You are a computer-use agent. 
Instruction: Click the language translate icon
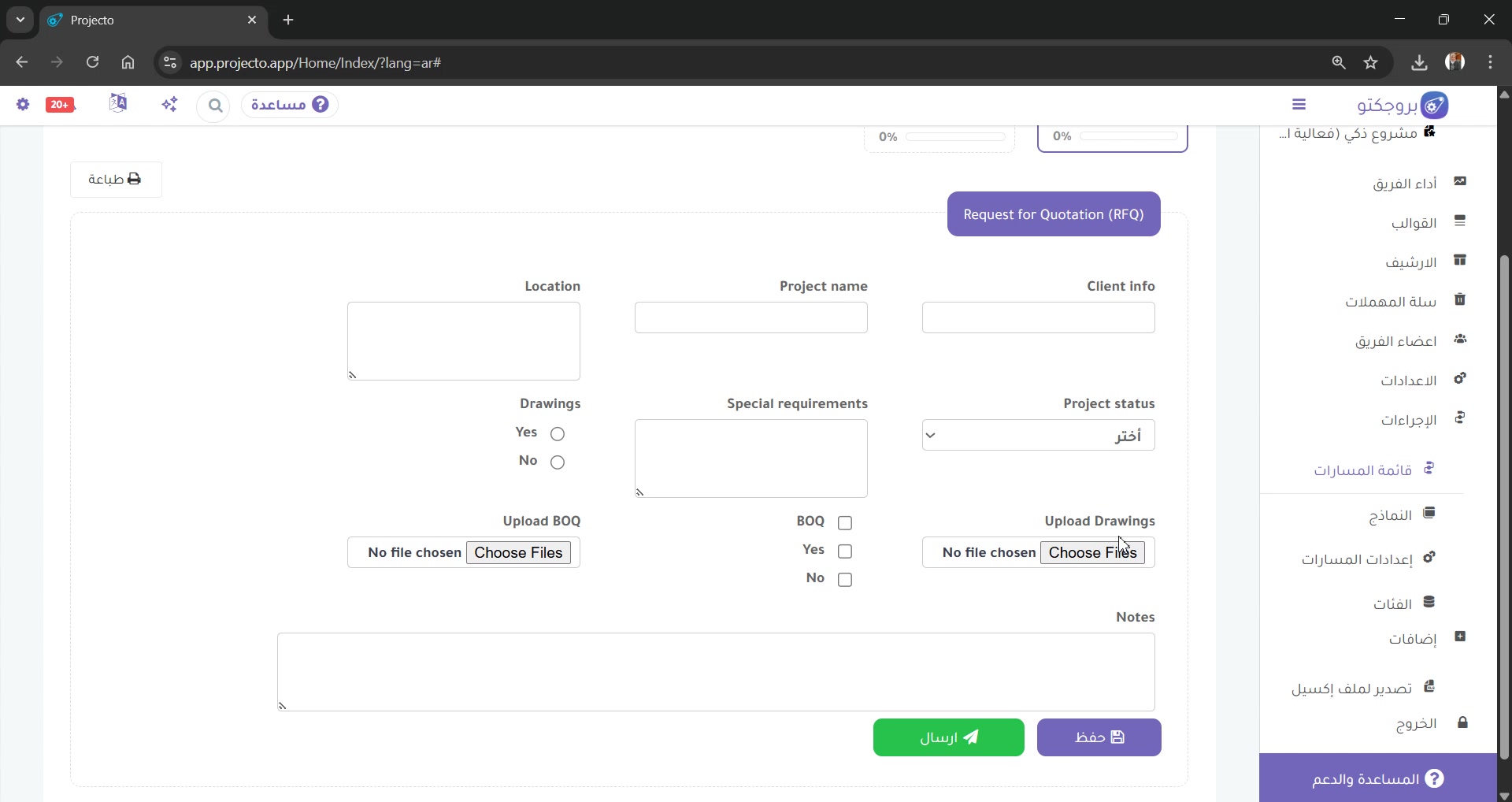(118, 103)
